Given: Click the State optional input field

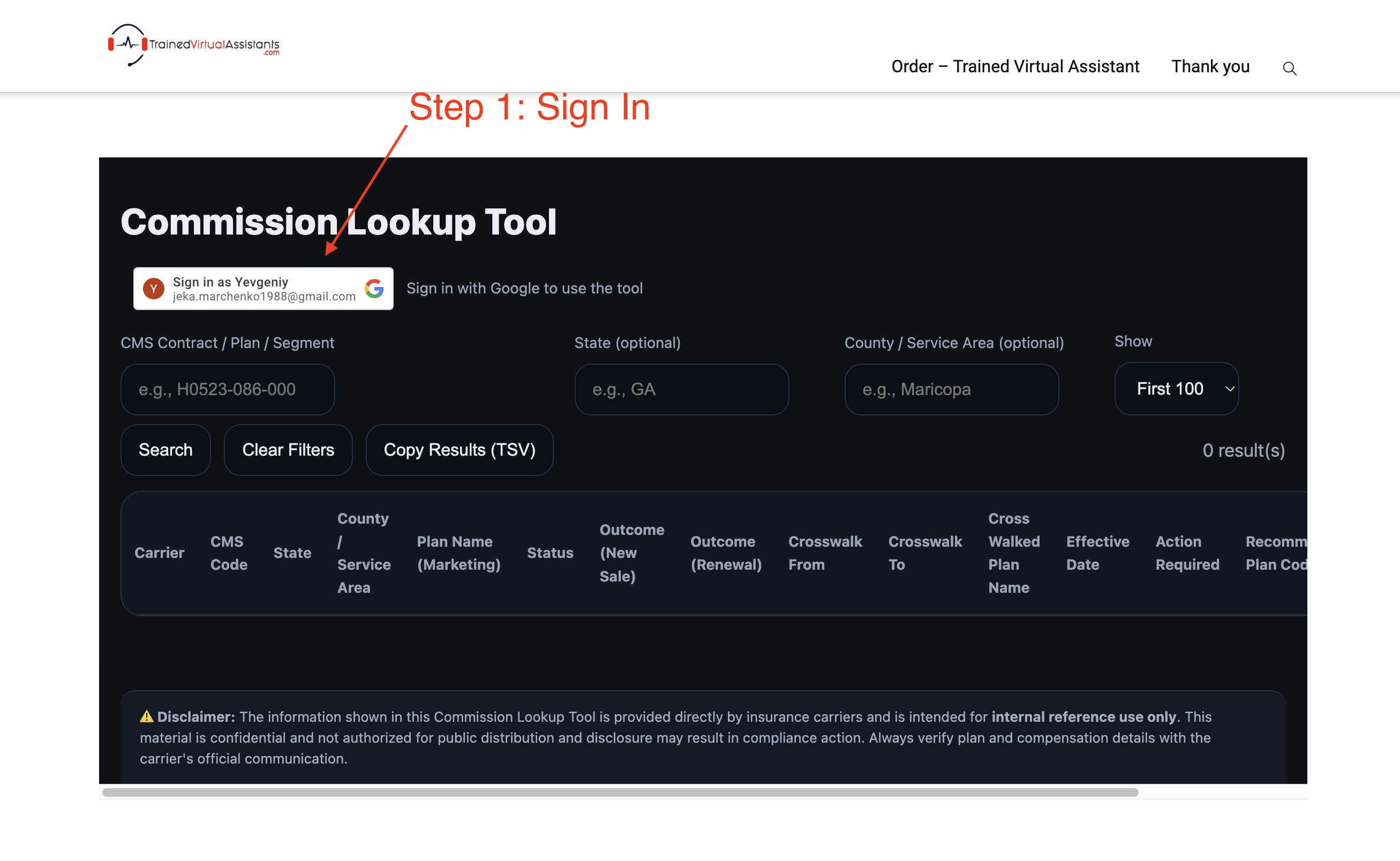Looking at the screenshot, I should tap(681, 389).
